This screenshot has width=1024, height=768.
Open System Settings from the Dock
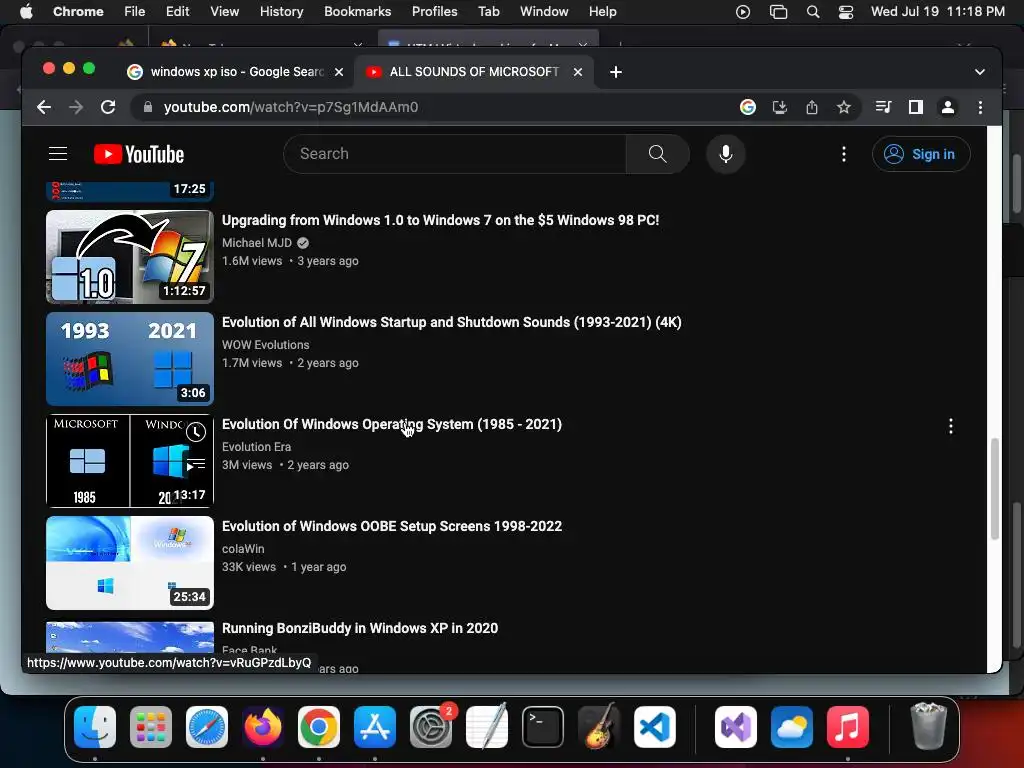431,727
